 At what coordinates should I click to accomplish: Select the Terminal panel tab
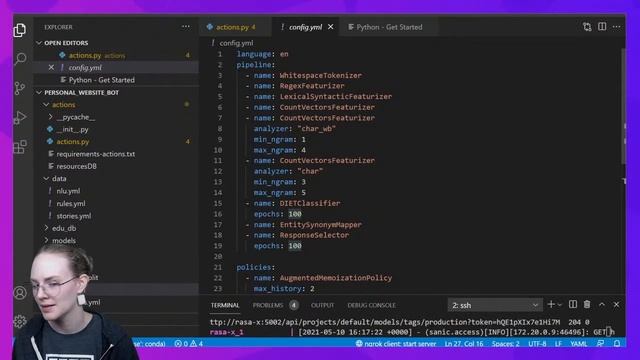click(x=225, y=305)
